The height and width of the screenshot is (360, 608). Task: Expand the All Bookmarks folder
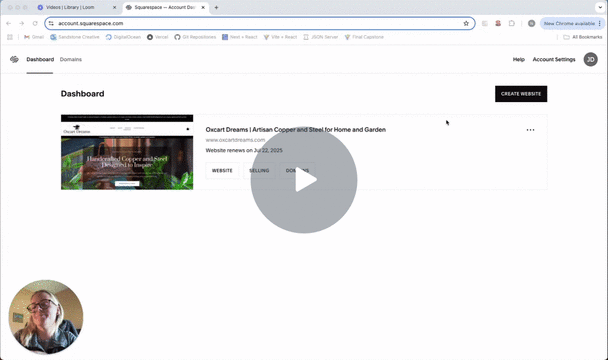tap(582, 37)
